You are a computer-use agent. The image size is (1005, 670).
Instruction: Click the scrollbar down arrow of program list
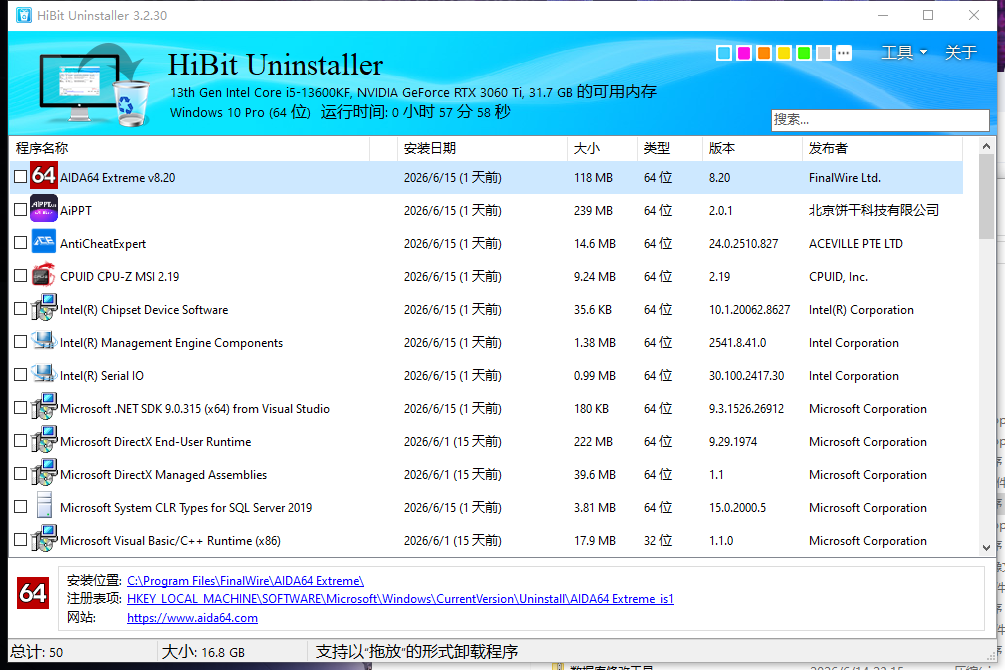(986, 548)
